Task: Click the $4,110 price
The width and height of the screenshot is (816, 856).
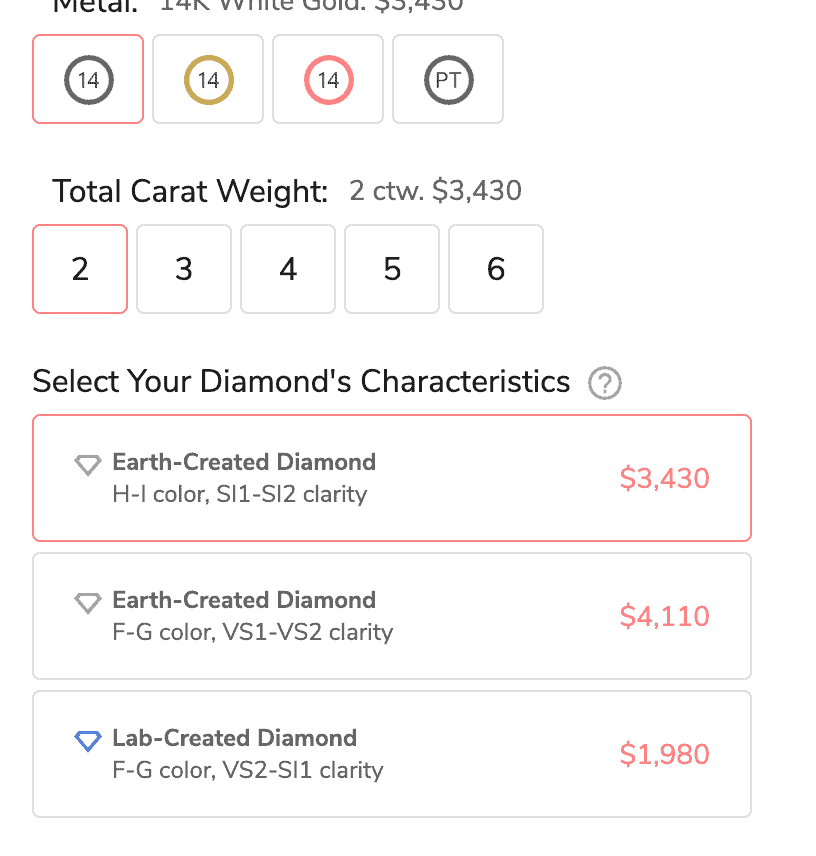Action: (664, 616)
